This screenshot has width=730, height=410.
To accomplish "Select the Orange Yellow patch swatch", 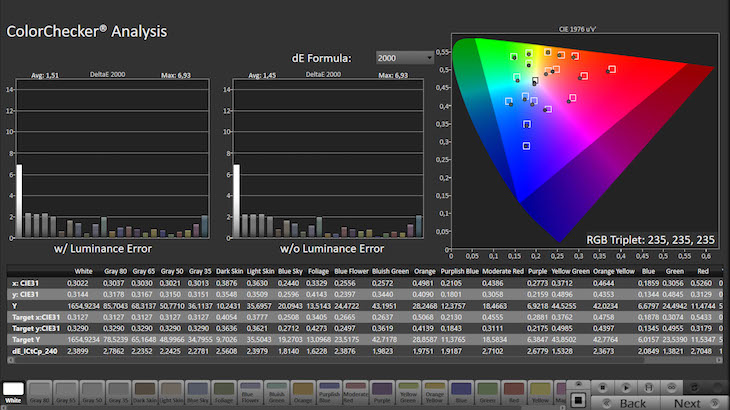I will click(435, 392).
